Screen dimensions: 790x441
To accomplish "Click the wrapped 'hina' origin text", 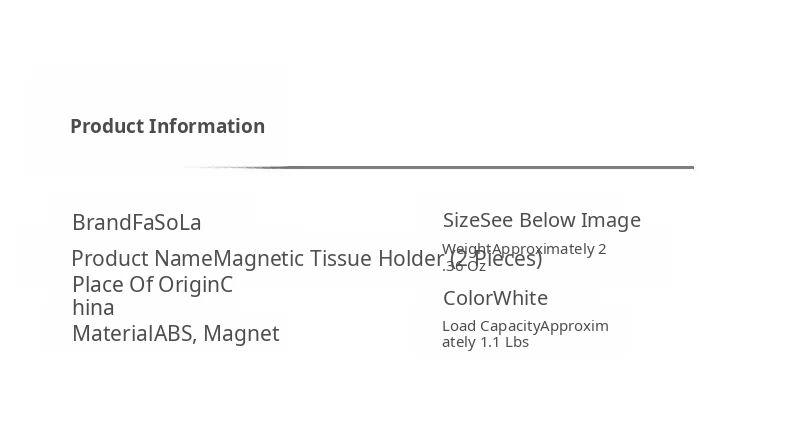I will pyautogui.click(x=93, y=308).
